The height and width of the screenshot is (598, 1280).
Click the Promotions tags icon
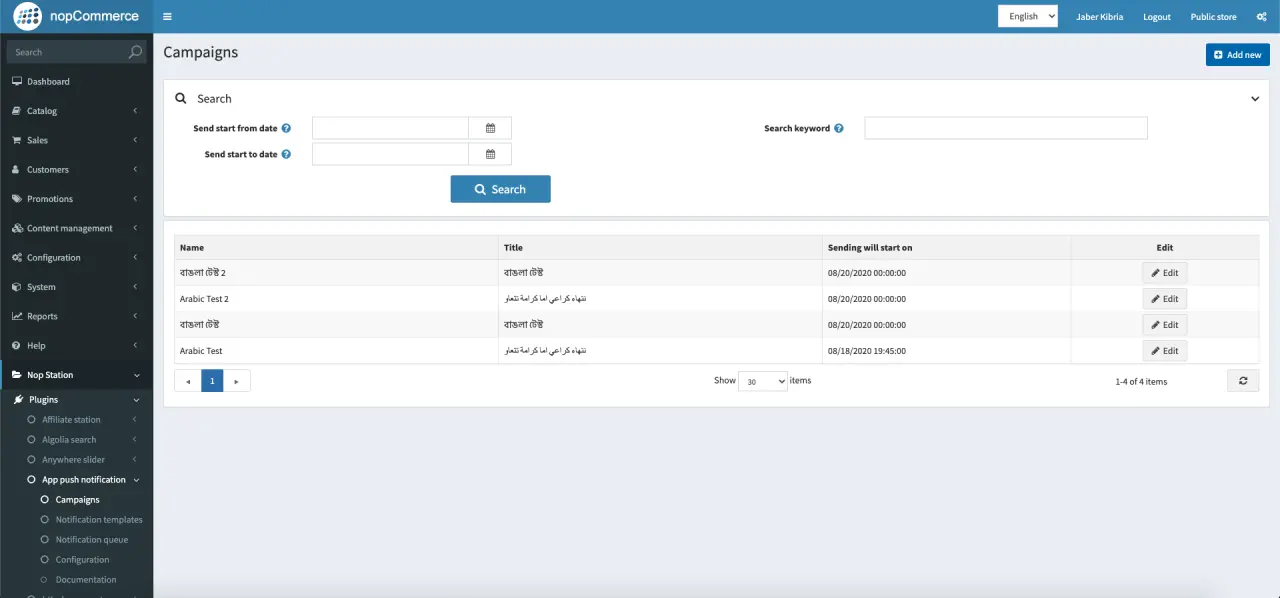pos(17,199)
